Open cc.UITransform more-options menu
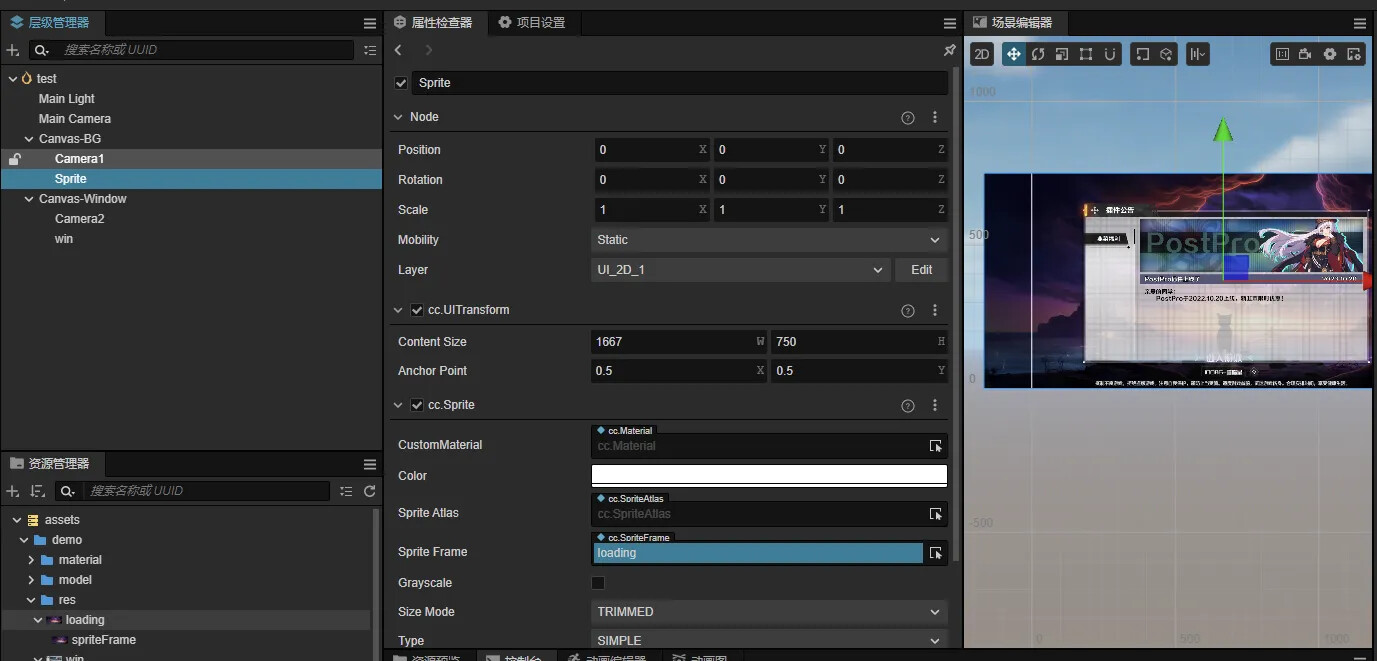Screen dimensions: 1377x661 pos(935,310)
